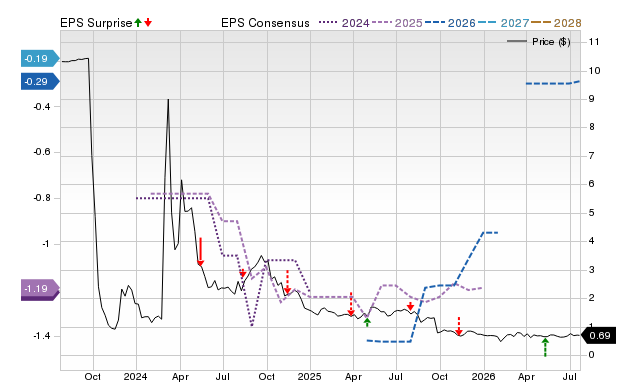Select the red surprise arrow near August 2024
Screen dimensions: 640x382
click(242, 273)
